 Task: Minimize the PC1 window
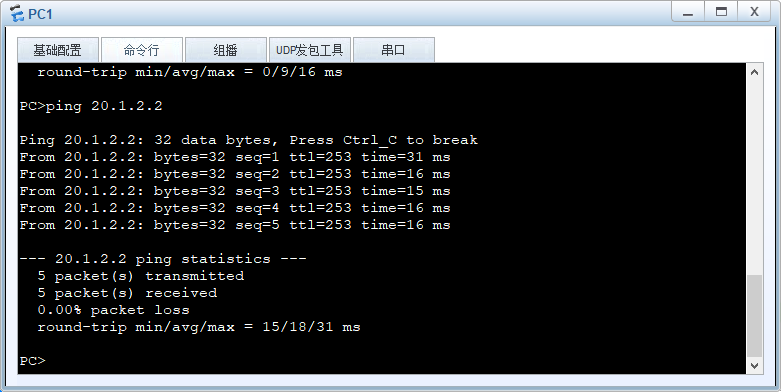coord(688,12)
